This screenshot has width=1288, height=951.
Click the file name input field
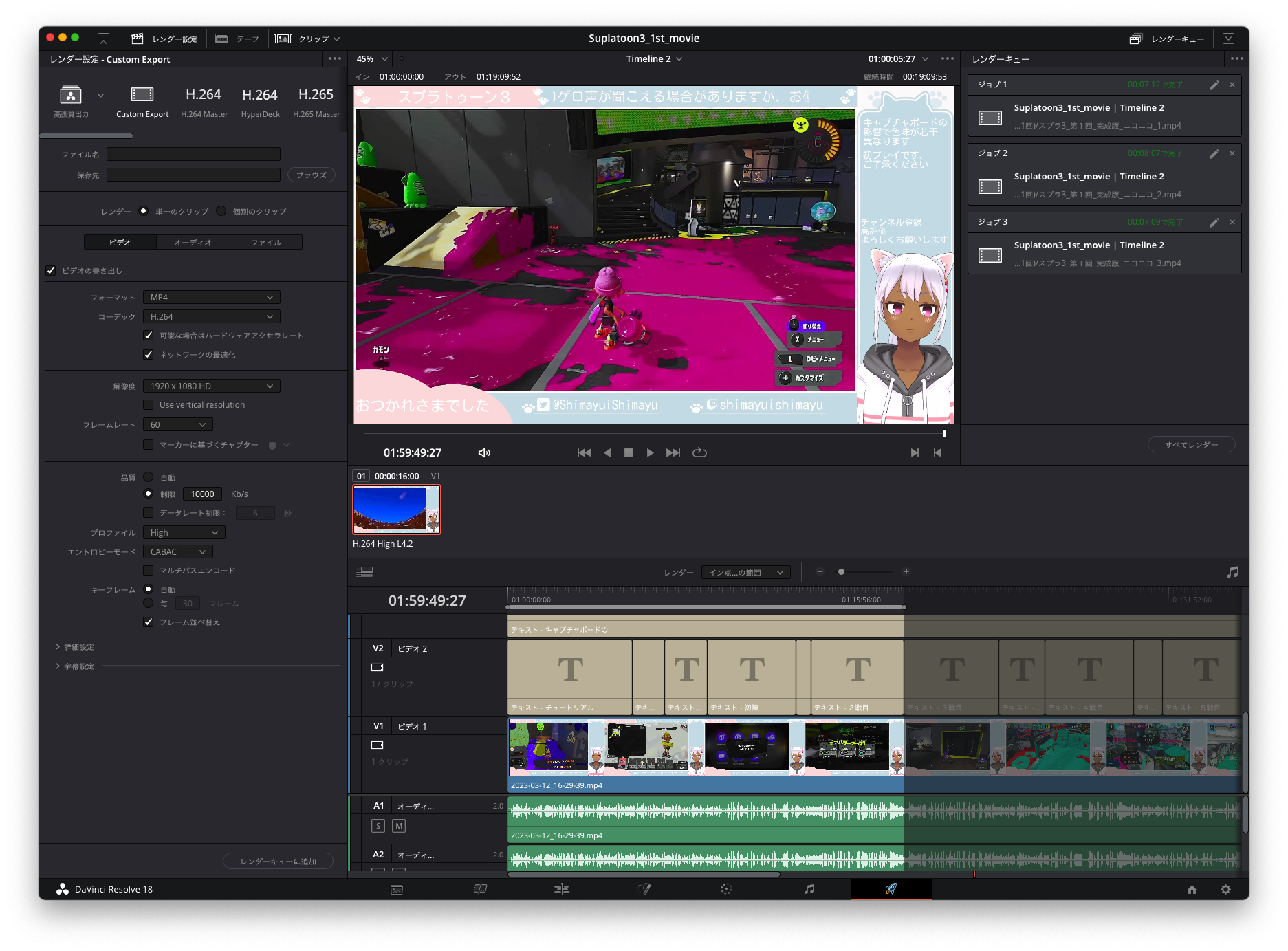click(193, 154)
